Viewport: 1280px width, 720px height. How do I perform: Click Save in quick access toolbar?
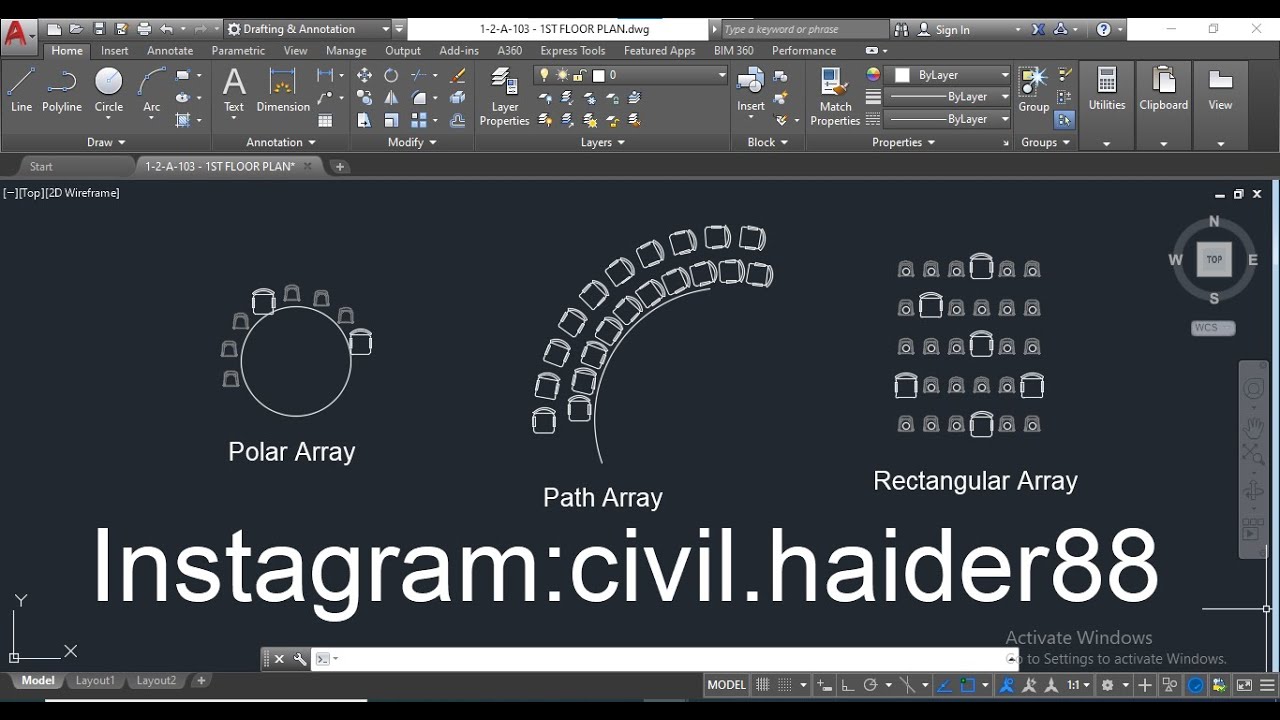[98, 29]
